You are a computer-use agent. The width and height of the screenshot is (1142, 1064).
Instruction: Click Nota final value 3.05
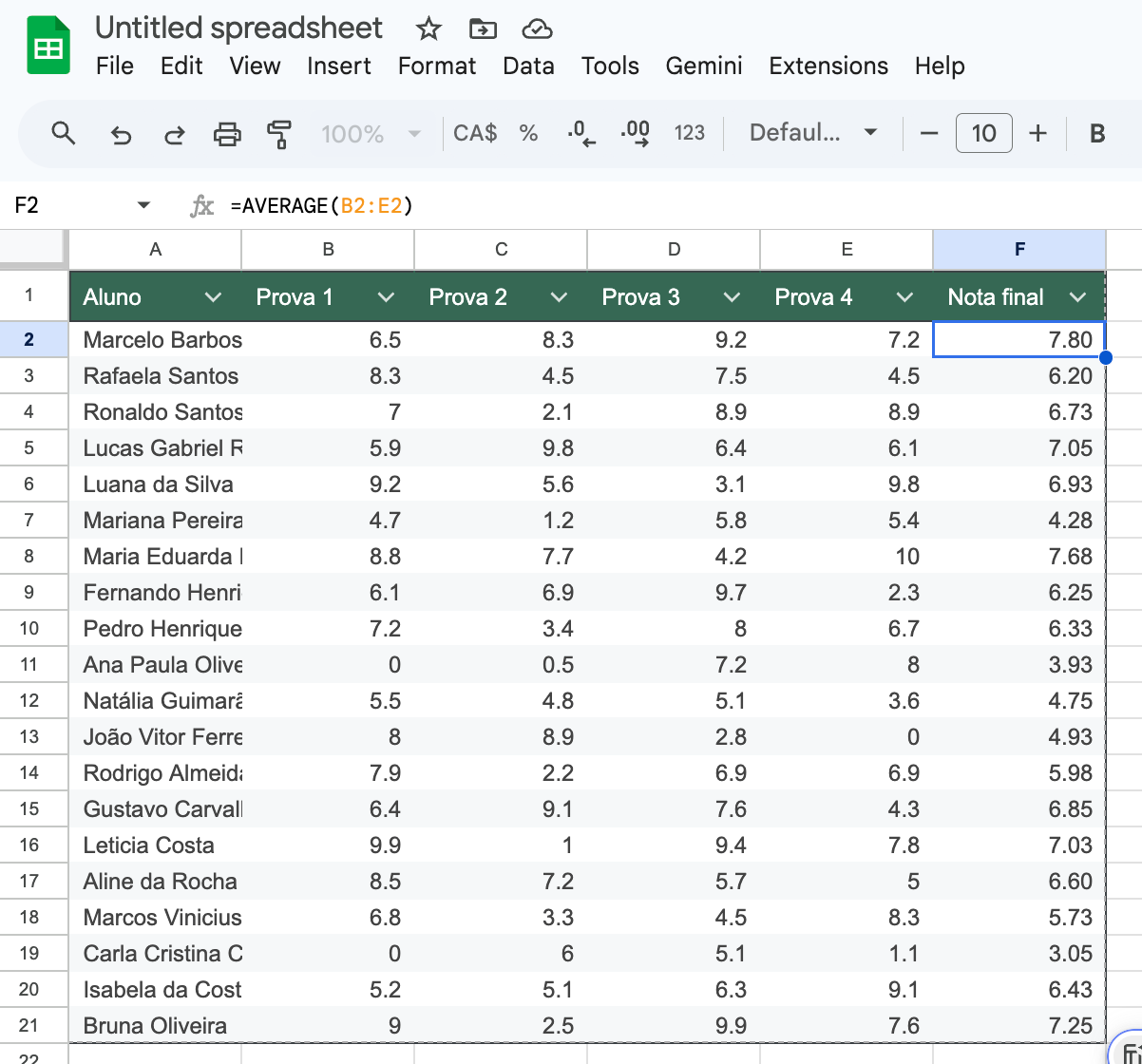(1019, 954)
